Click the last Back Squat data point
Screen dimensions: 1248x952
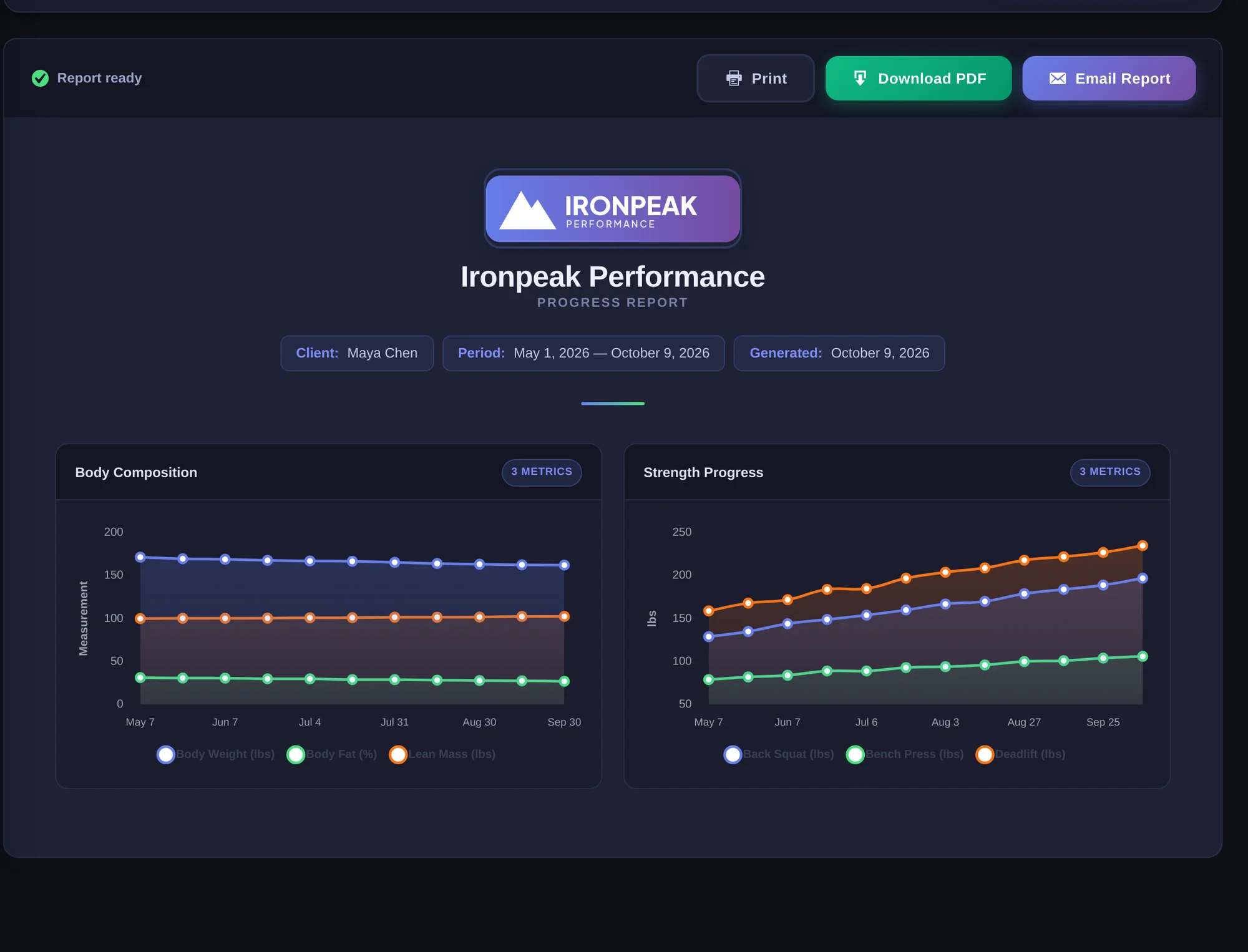click(1143, 578)
